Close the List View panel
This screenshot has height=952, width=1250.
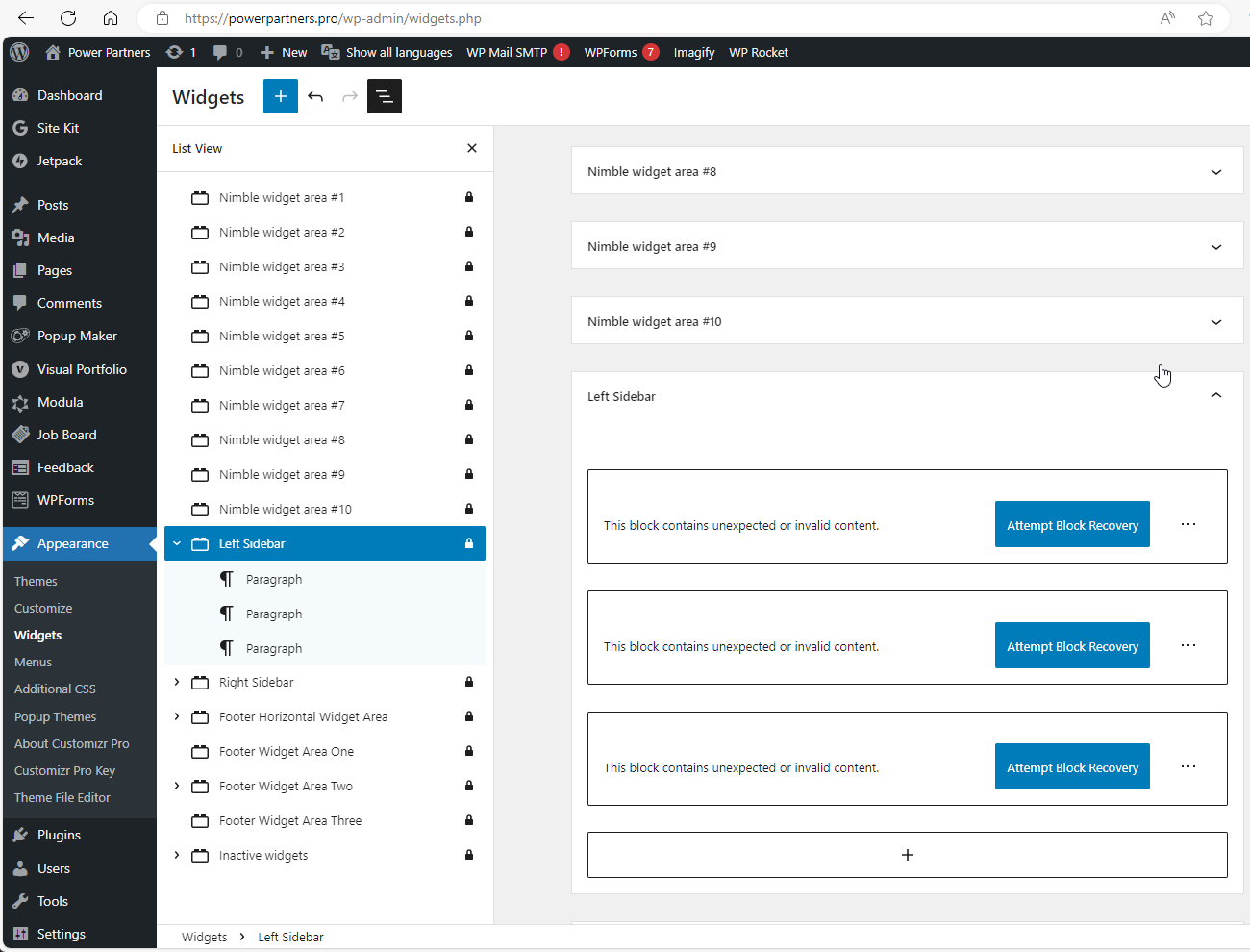[x=472, y=148]
